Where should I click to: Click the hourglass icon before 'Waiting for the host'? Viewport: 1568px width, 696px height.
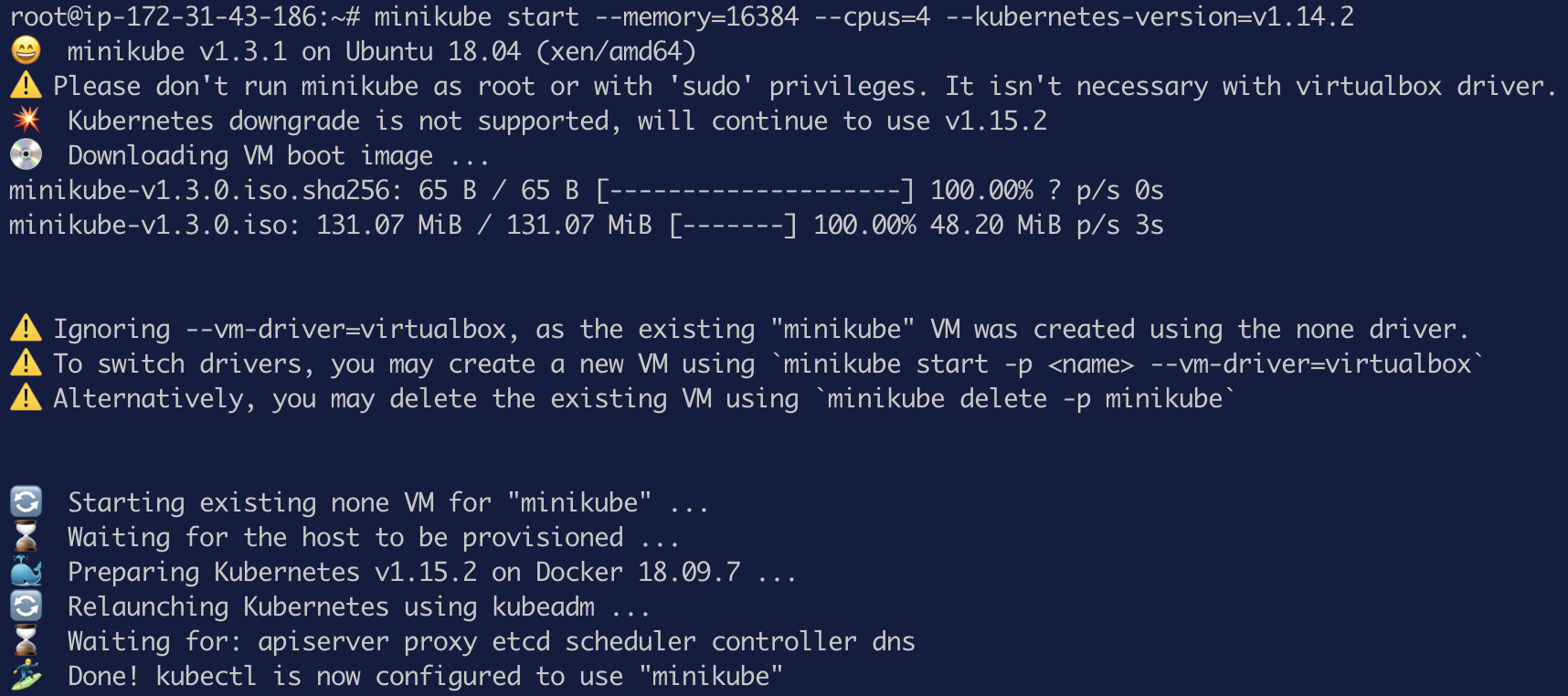(x=26, y=537)
